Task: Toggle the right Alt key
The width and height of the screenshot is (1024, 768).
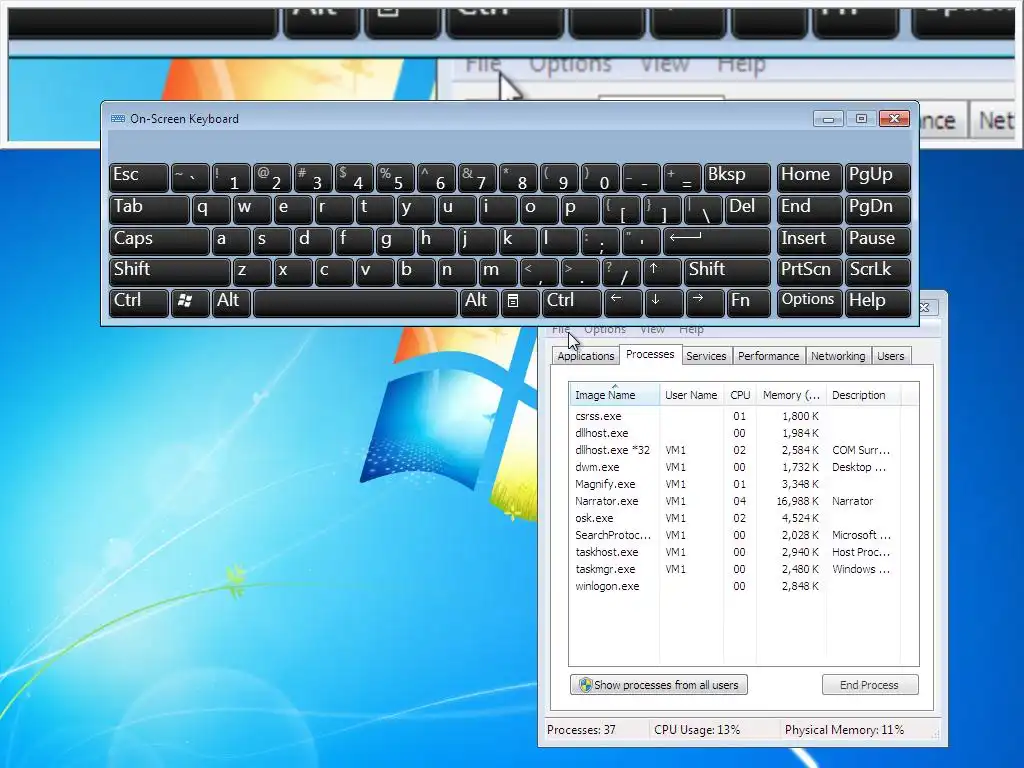Action: (x=478, y=302)
